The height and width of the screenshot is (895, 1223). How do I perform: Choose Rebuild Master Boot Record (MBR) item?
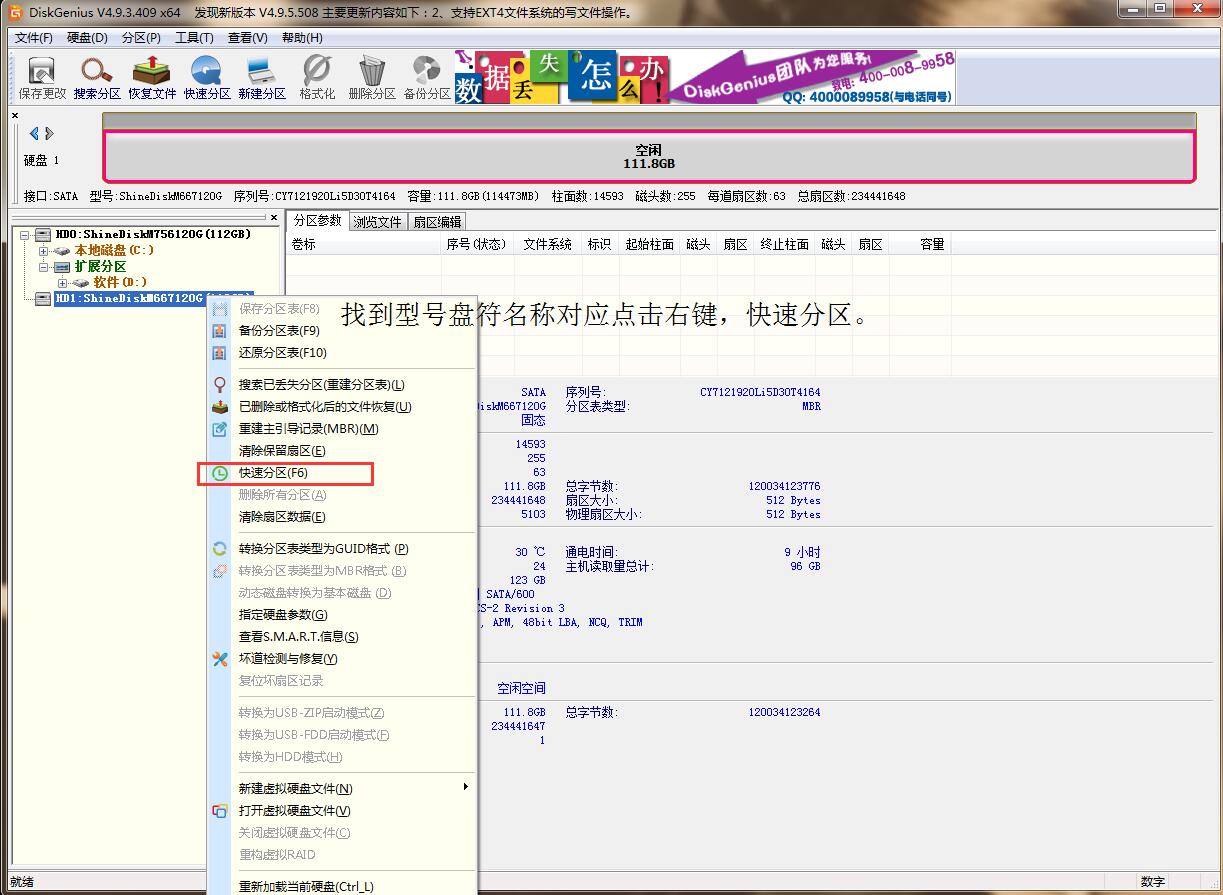tap(342, 428)
